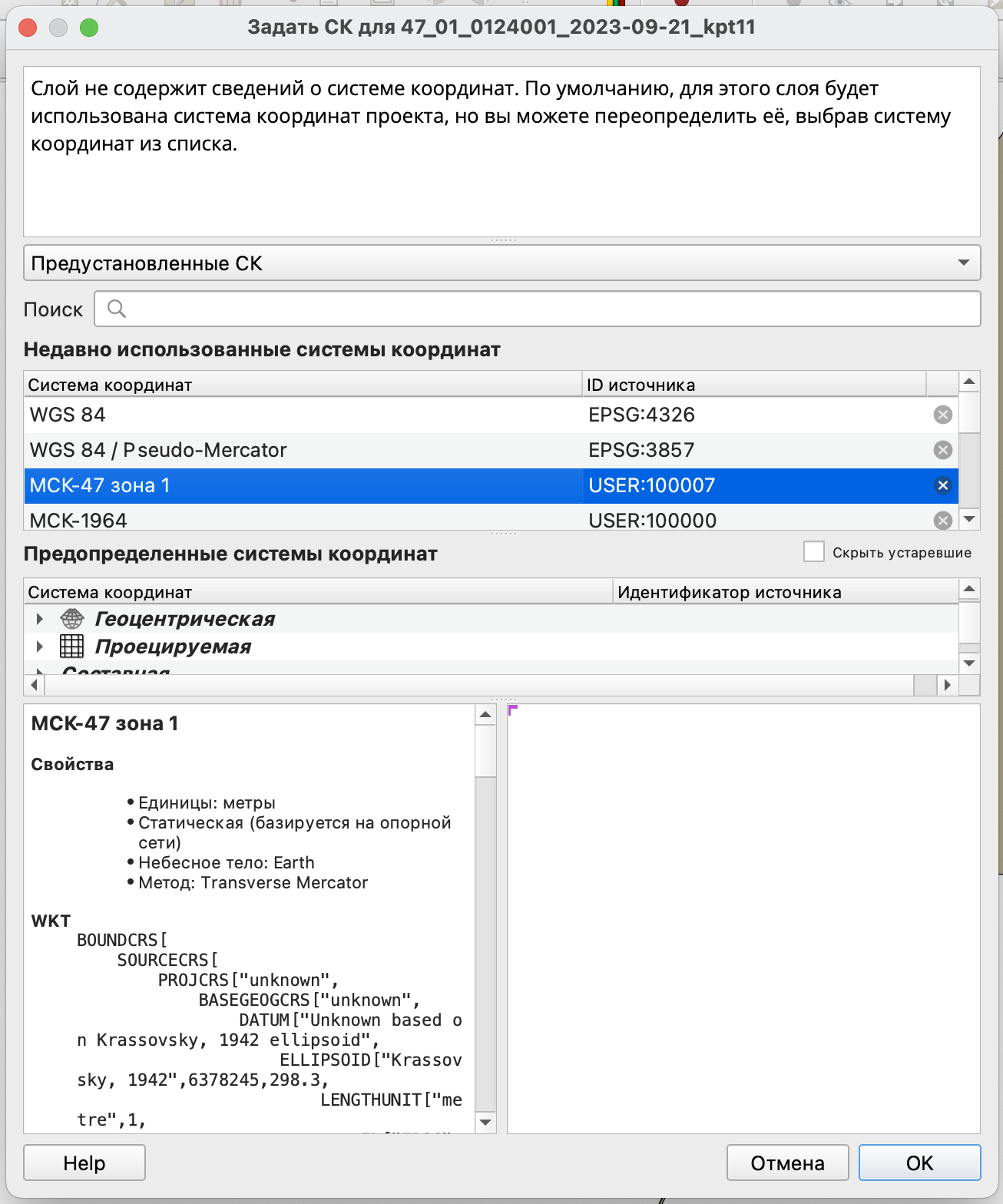The width and height of the screenshot is (1003, 1204).
Task: Open Help for this dialog
Action: [84, 1163]
